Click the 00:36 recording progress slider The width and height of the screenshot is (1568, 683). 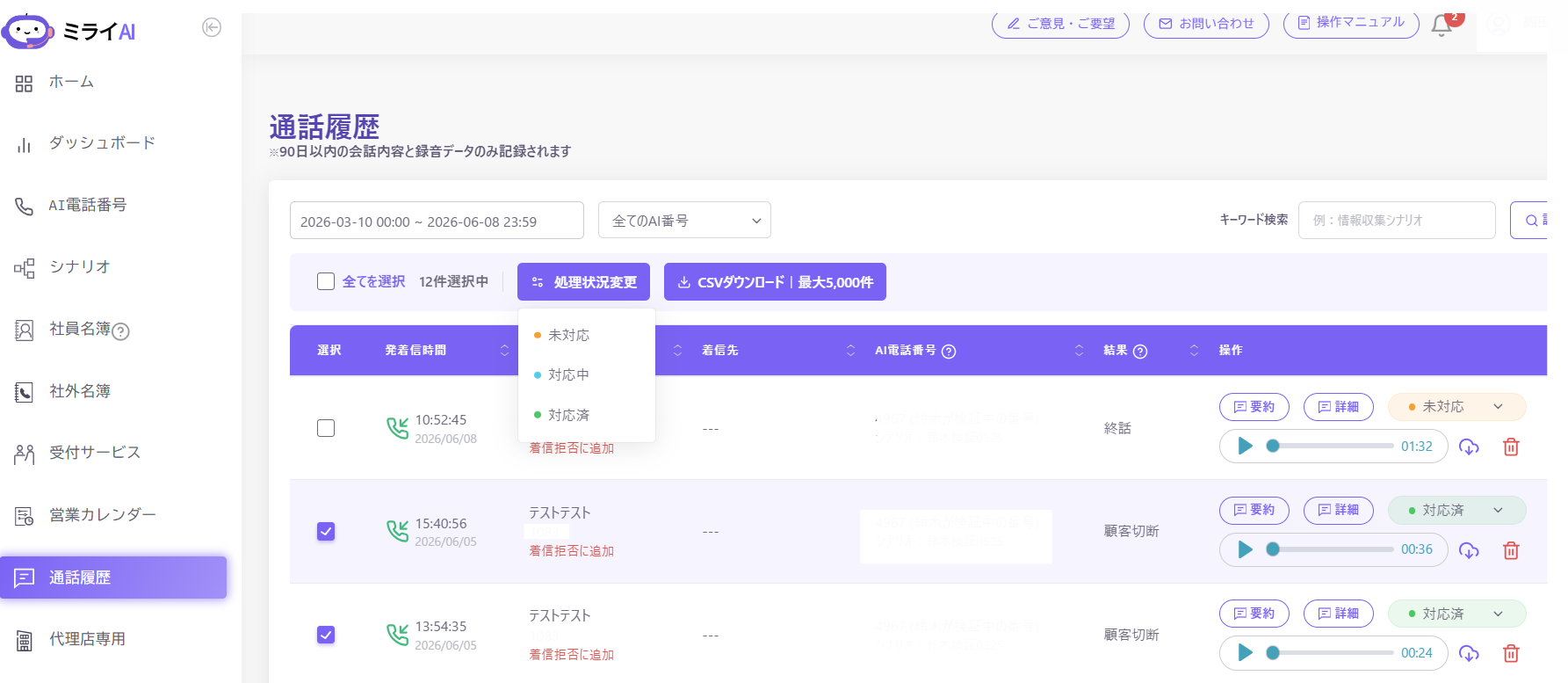click(x=1332, y=549)
